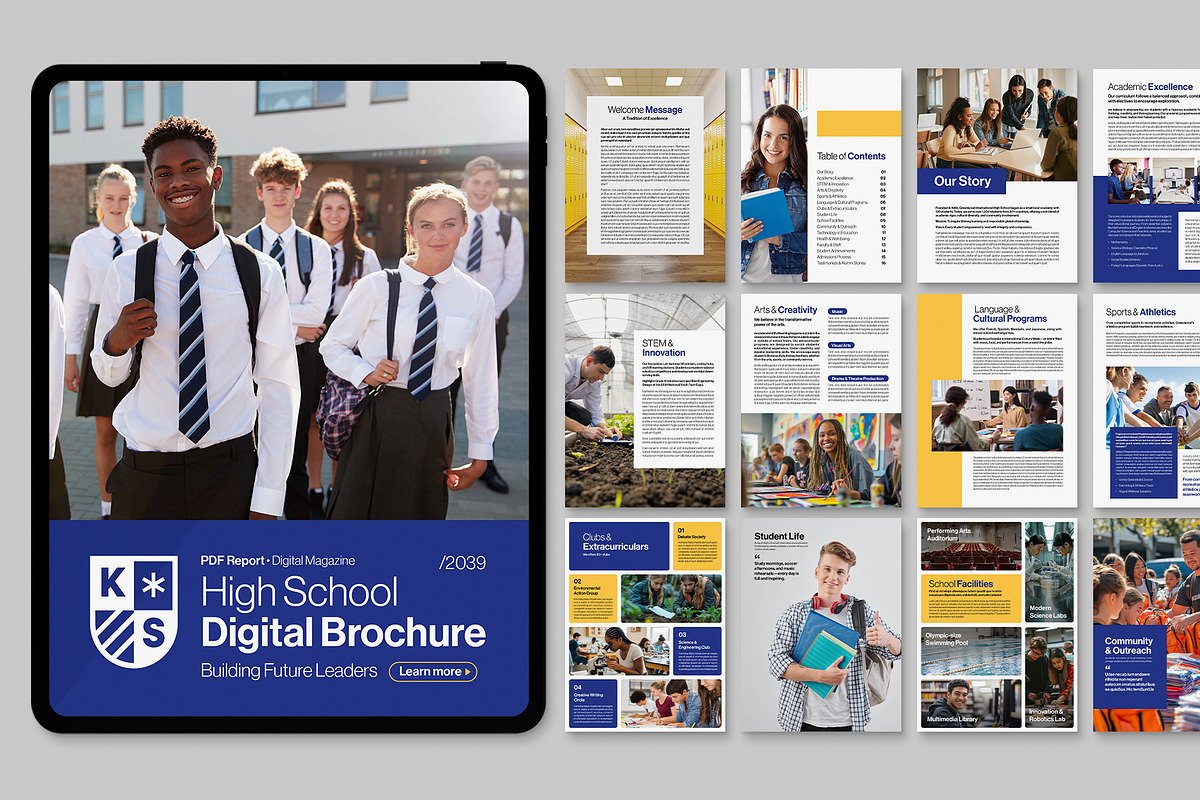This screenshot has width=1200, height=800.
Task: Open the Welcome Message page thumbnail
Action: coord(645,176)
